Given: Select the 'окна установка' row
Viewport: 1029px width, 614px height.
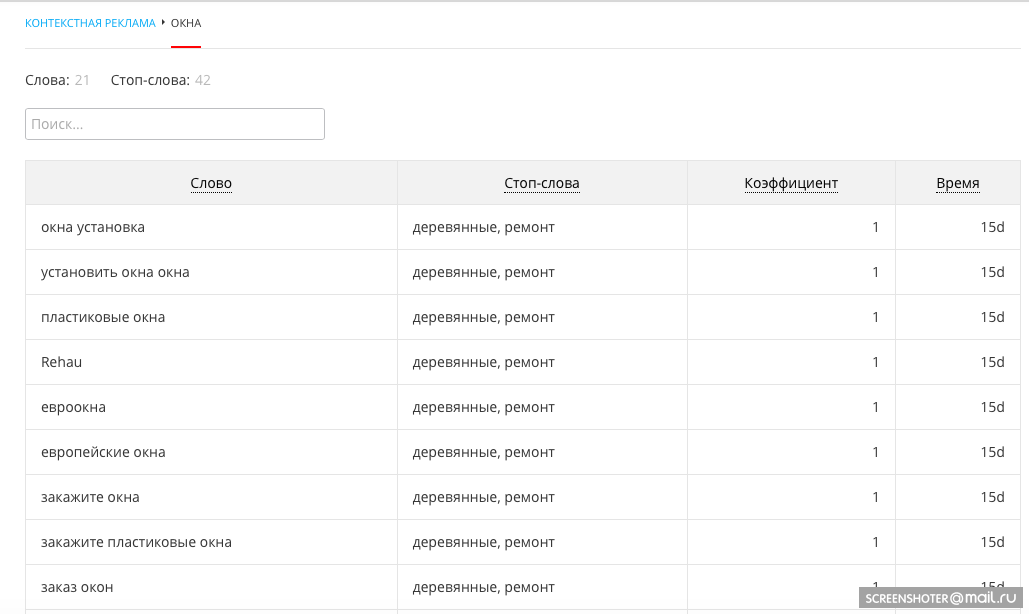Looking at the screenshot, I should pyautogui.click(x=93, y=227).
